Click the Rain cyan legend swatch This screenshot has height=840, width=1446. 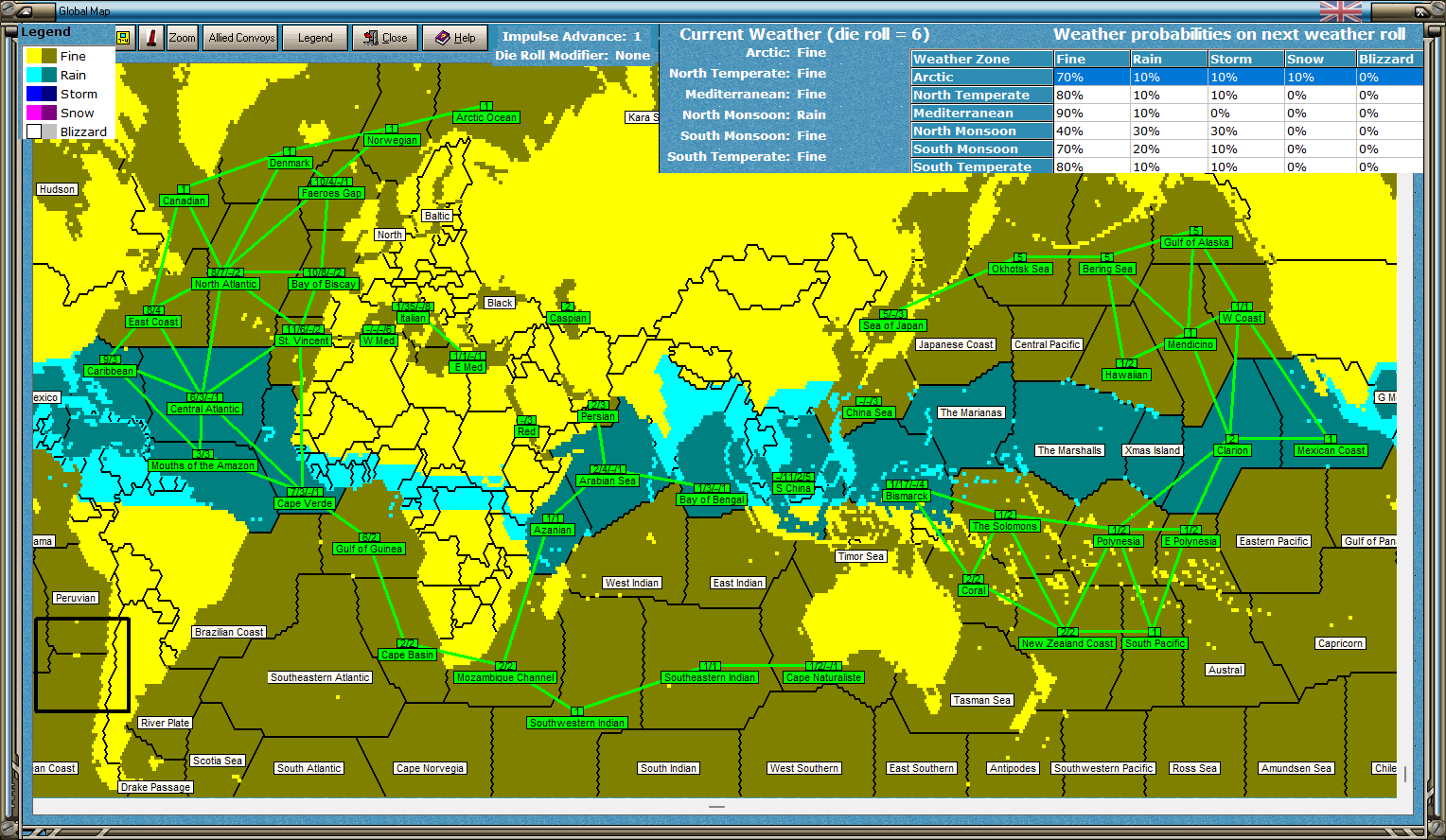click(x=42, y=76)
